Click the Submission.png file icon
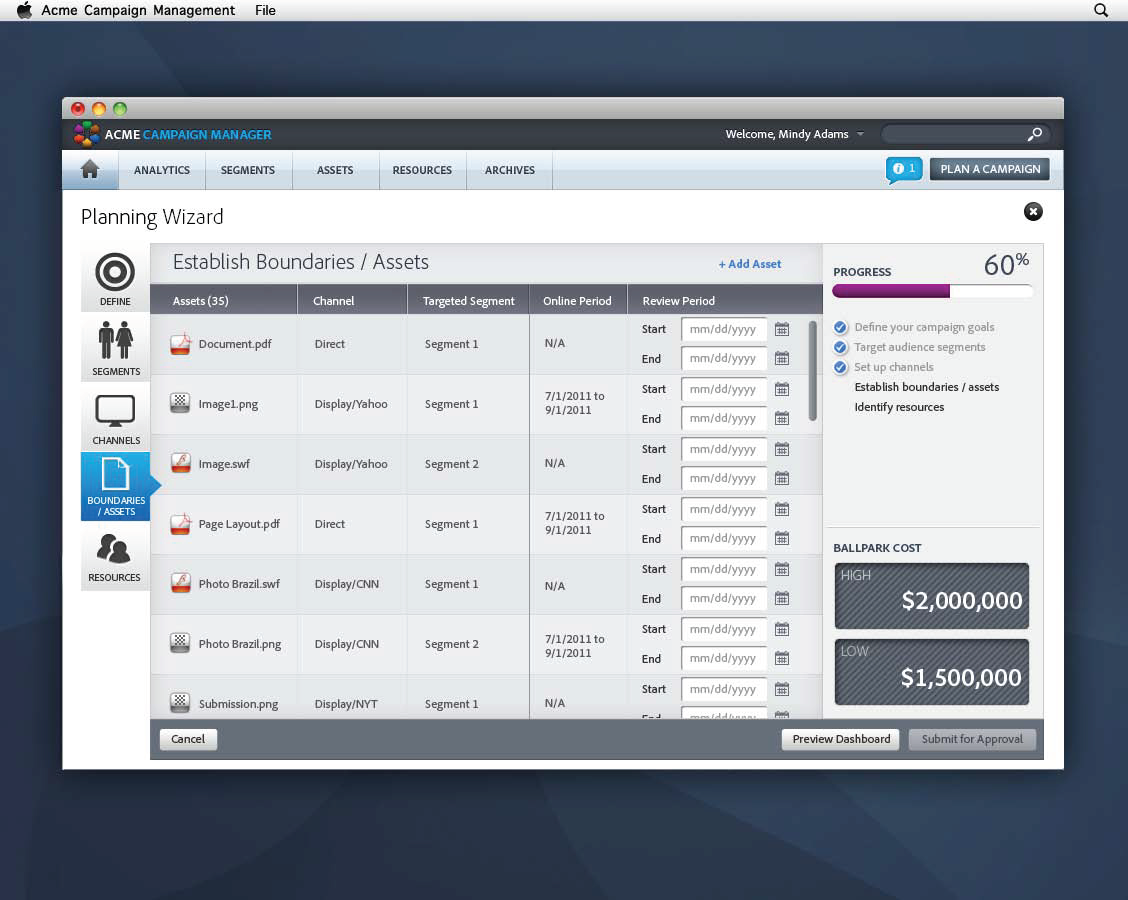The width and height of the screenshot is (1128, 900). pos(180,703)
